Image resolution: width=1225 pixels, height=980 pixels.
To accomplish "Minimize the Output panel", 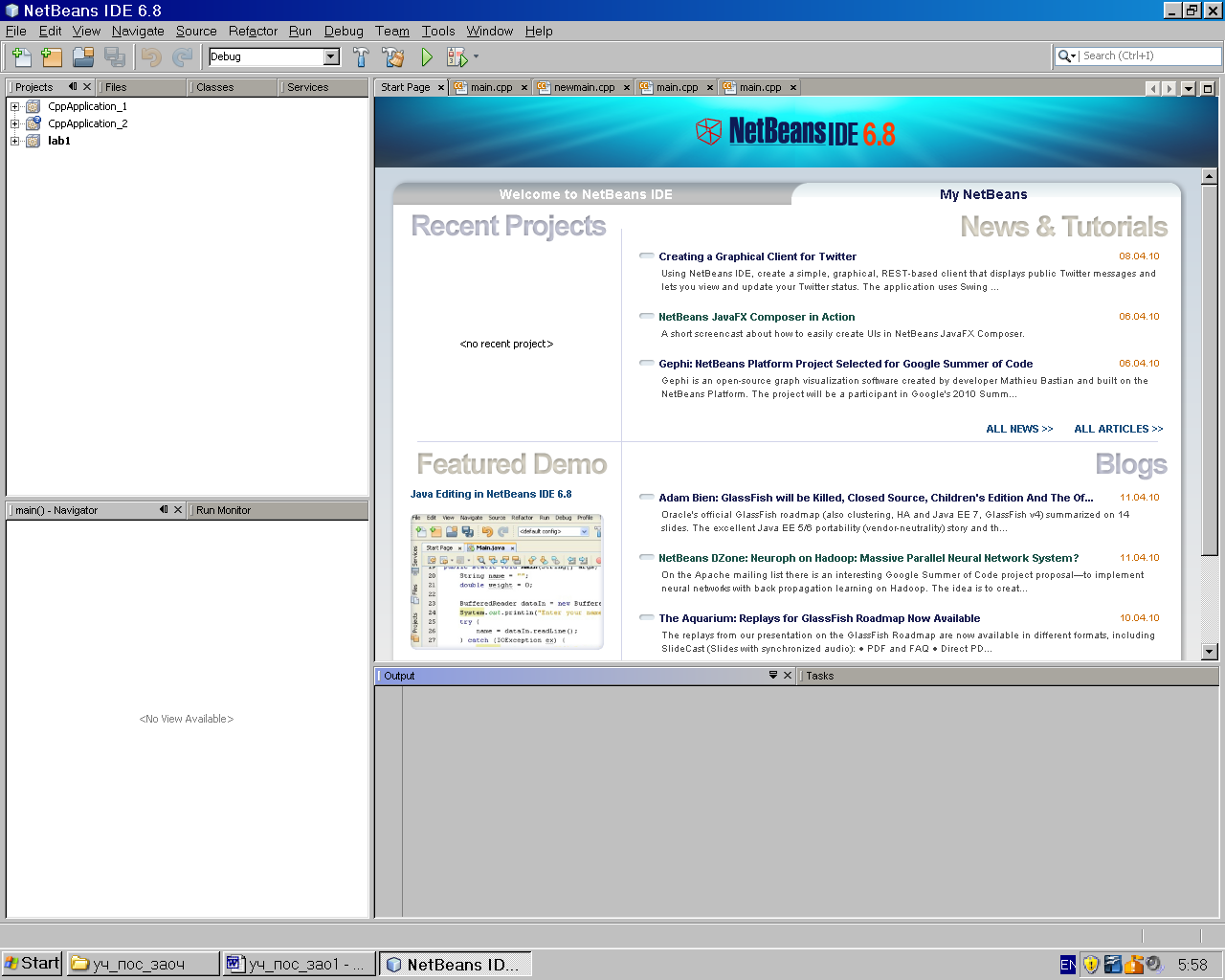I will pyautogui.click(x=773, y=675).
